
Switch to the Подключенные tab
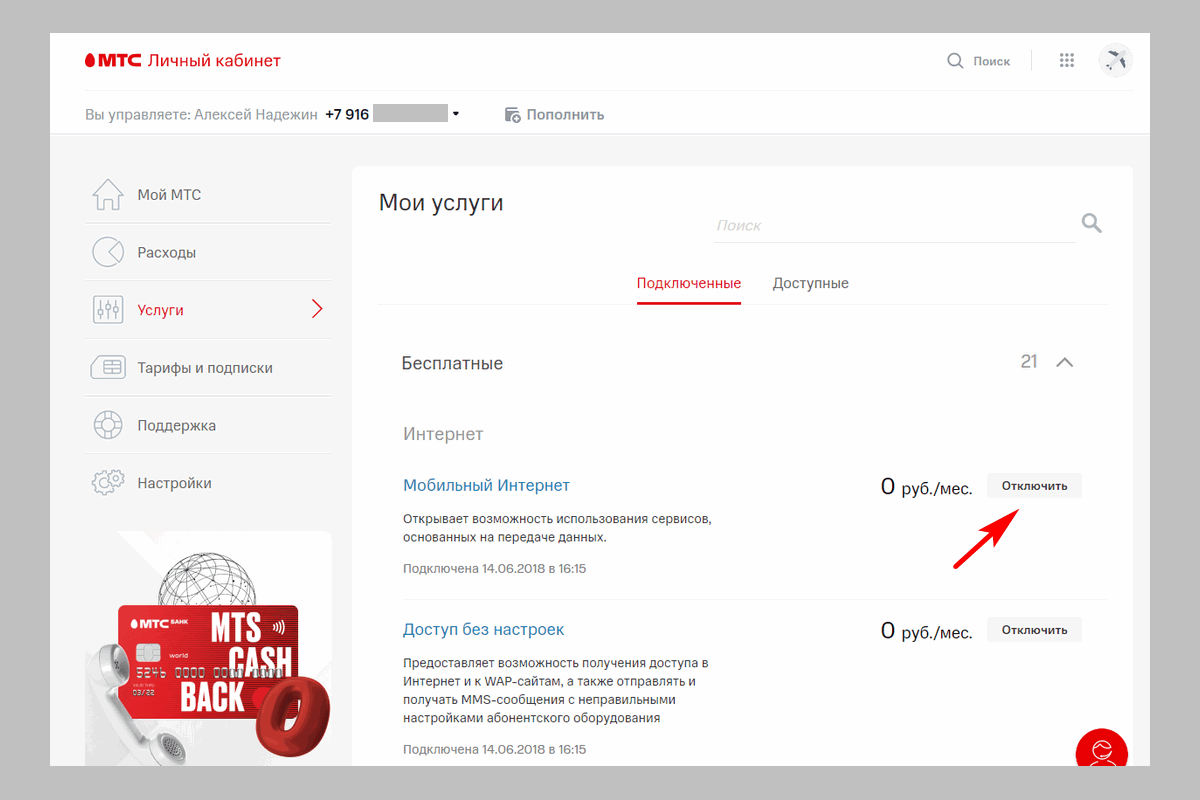[689, 283]
